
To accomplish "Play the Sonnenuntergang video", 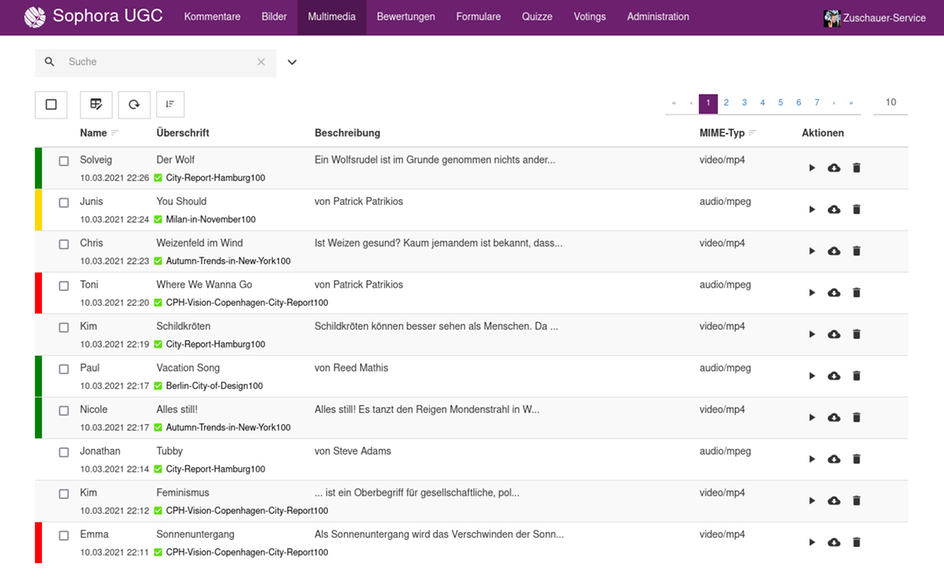I will tap(812, 542).
